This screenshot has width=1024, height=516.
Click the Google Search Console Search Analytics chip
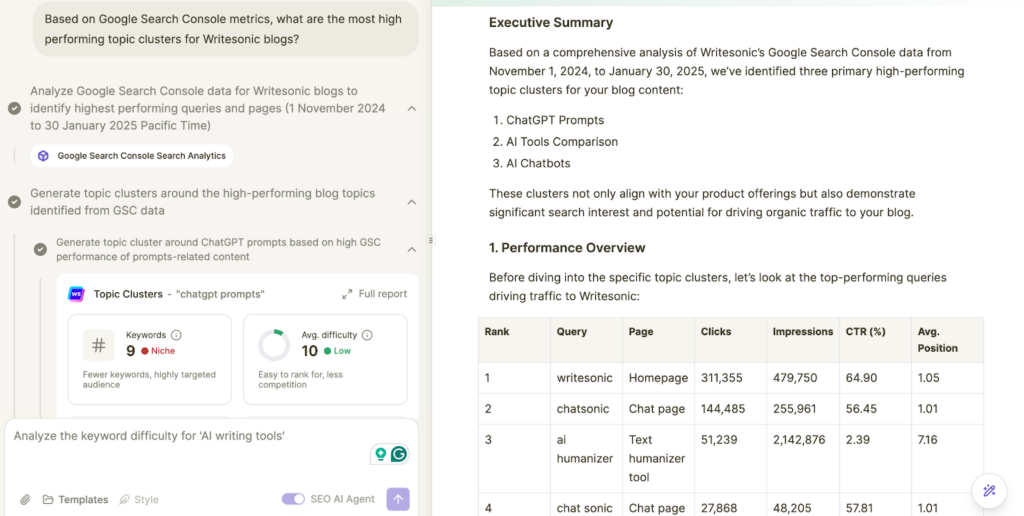[x=132, y=156]
